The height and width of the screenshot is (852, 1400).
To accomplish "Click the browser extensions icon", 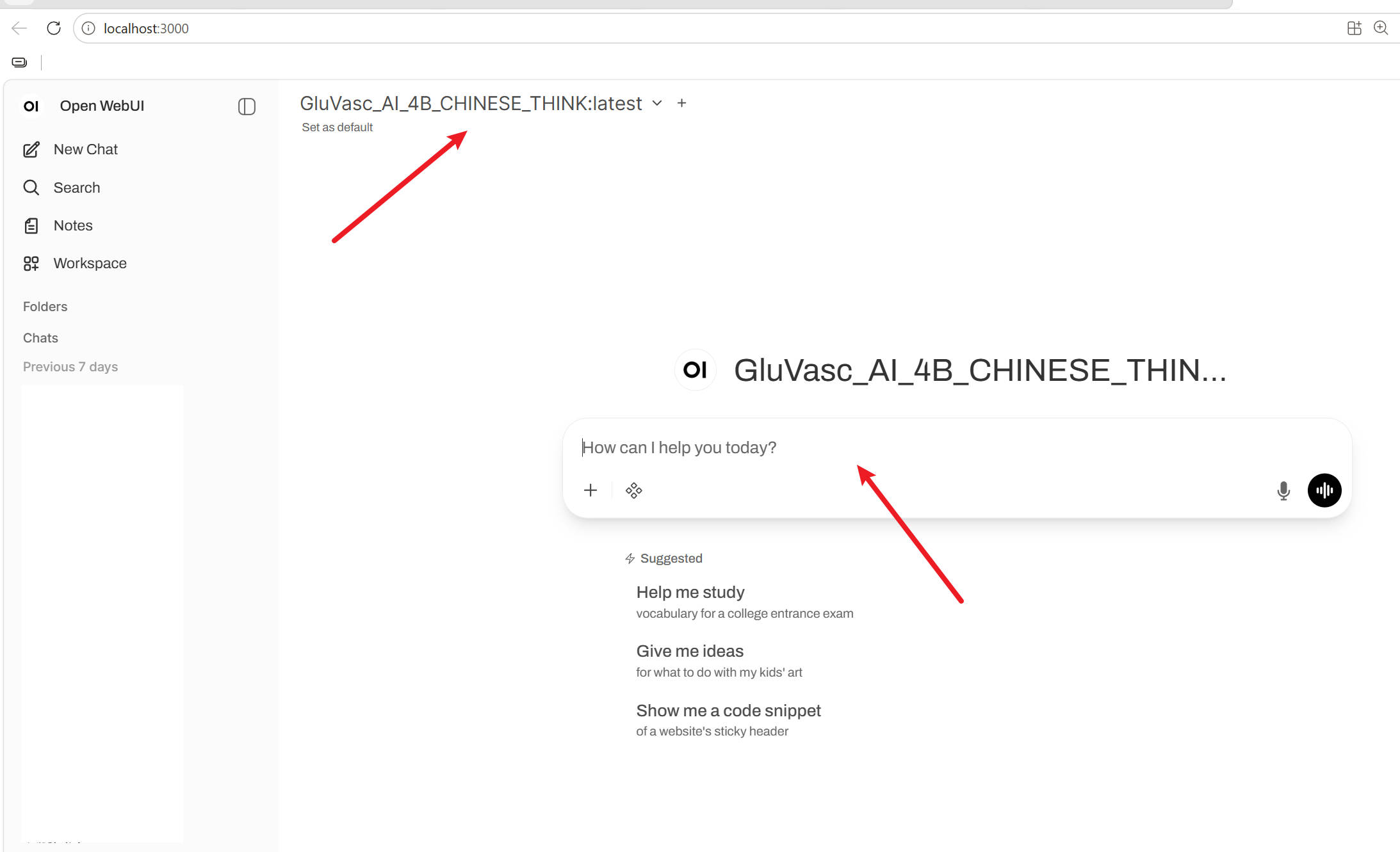I will point(1354,28).
